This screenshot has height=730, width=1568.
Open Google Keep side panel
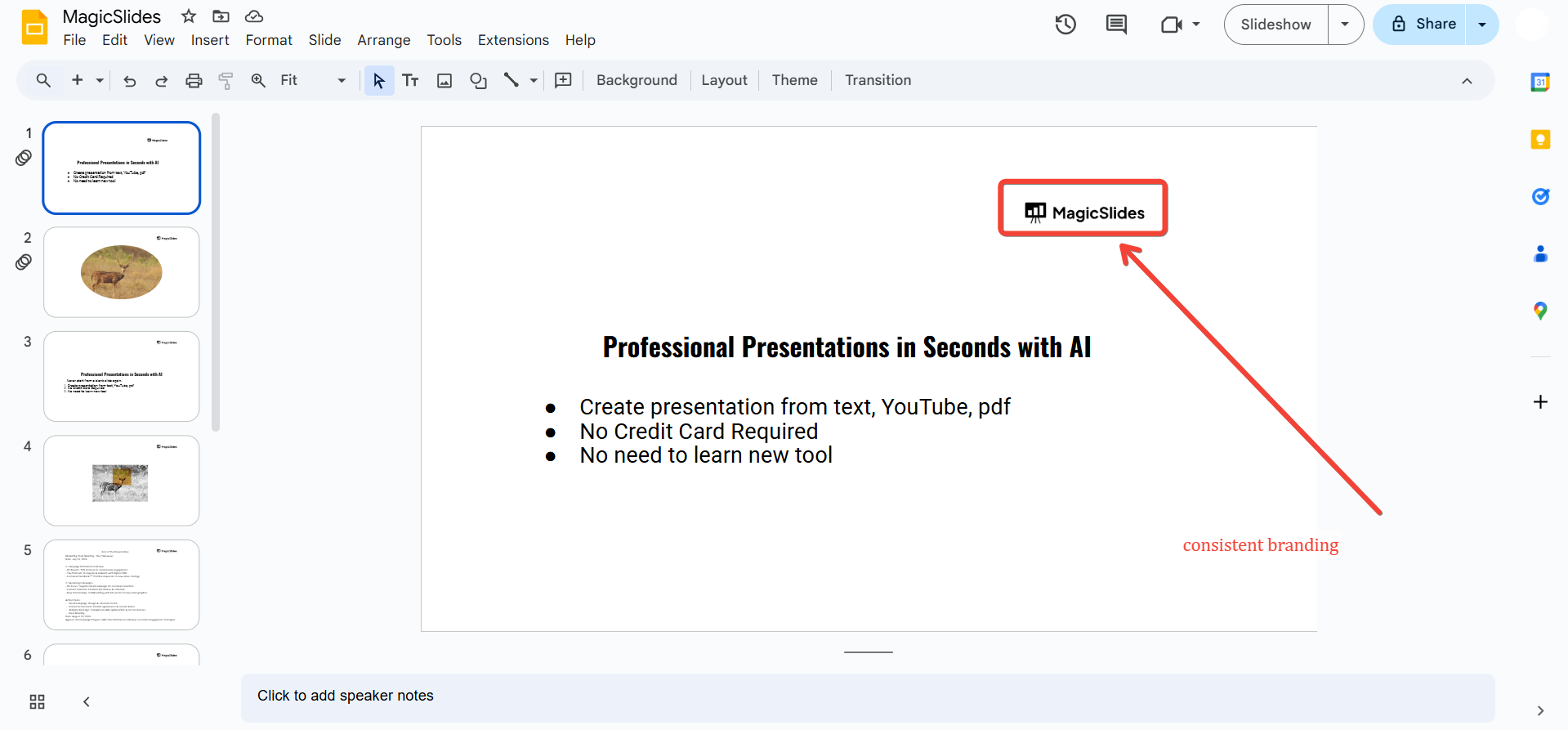pyautogui.click(x=1540, y=139)
